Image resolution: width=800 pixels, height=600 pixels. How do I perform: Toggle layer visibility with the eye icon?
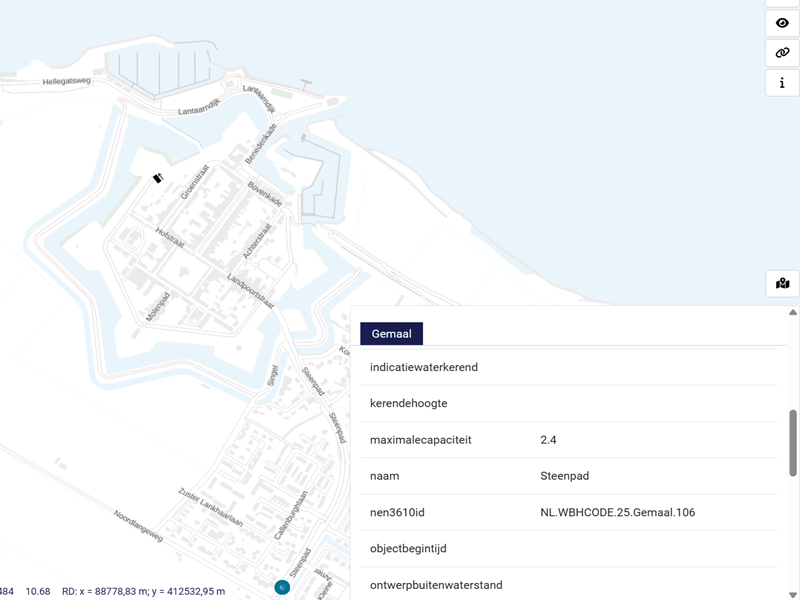click(782, 22)
